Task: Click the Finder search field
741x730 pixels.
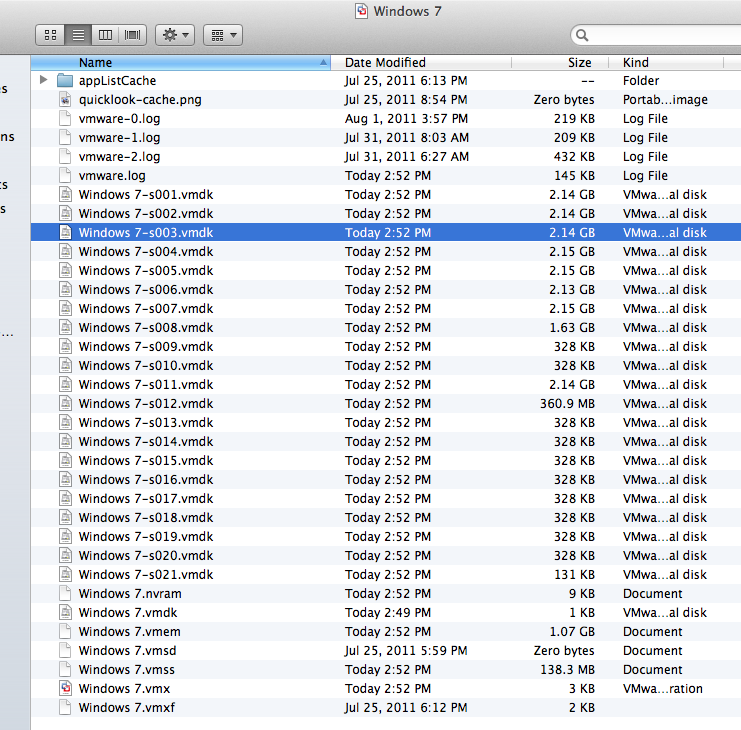Action: 657,35
